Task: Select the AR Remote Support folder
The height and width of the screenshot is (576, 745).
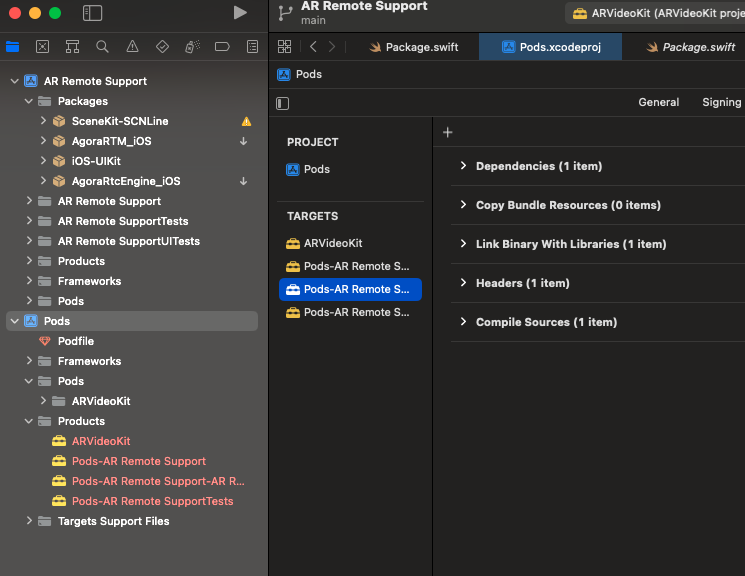Action: click(x=132, y=201)
